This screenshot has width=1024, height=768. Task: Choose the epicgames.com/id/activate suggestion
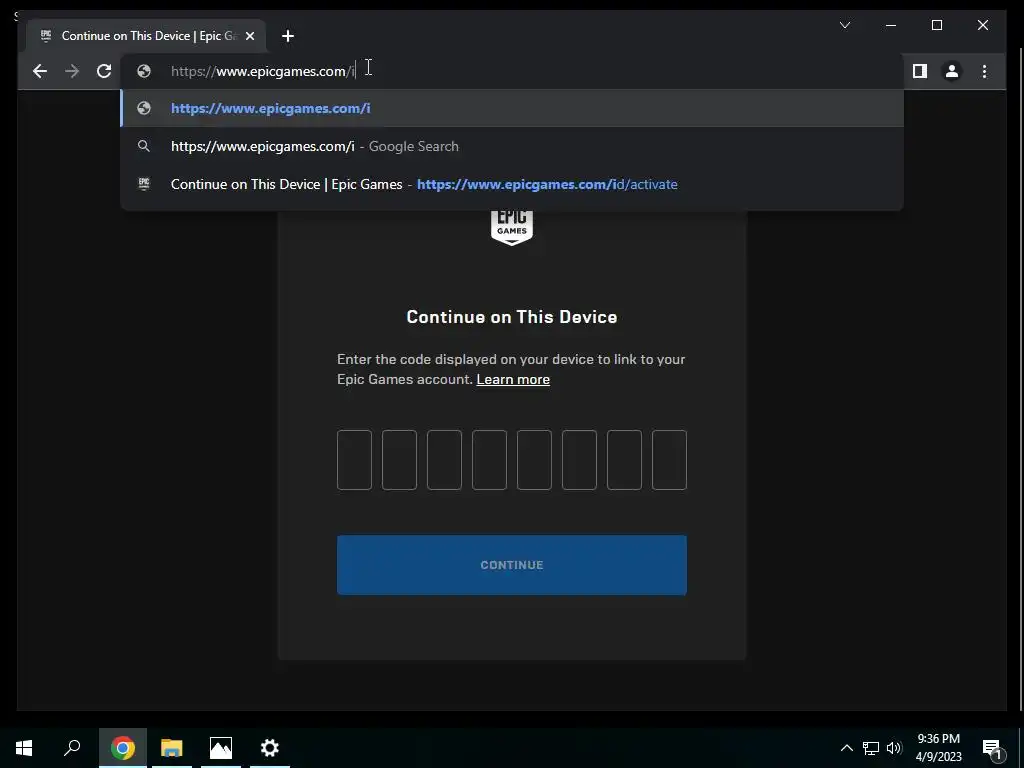pos(512,184)
